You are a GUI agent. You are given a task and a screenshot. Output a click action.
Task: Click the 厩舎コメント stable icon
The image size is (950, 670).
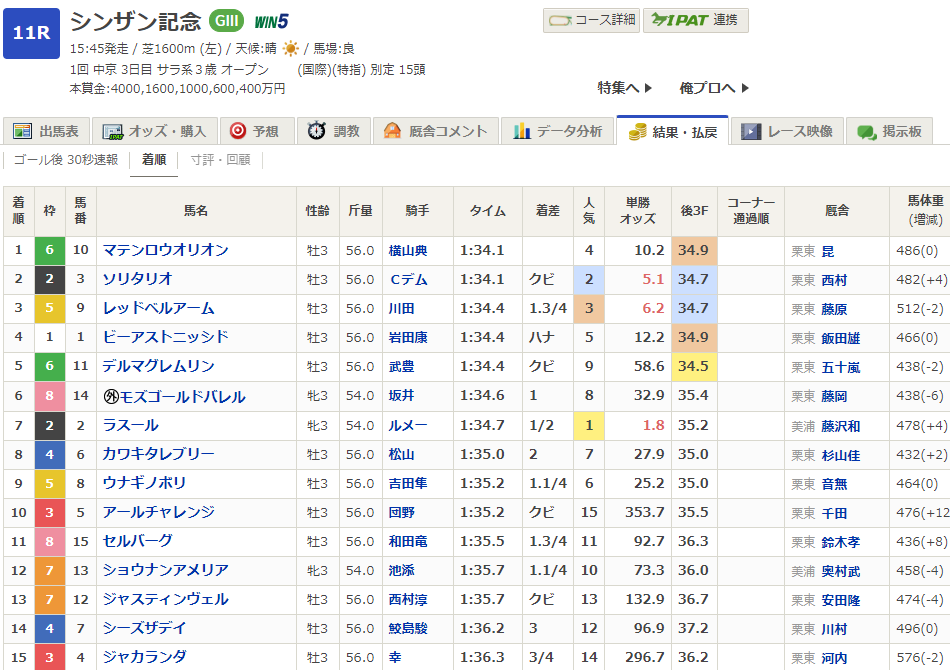point(392,131)
